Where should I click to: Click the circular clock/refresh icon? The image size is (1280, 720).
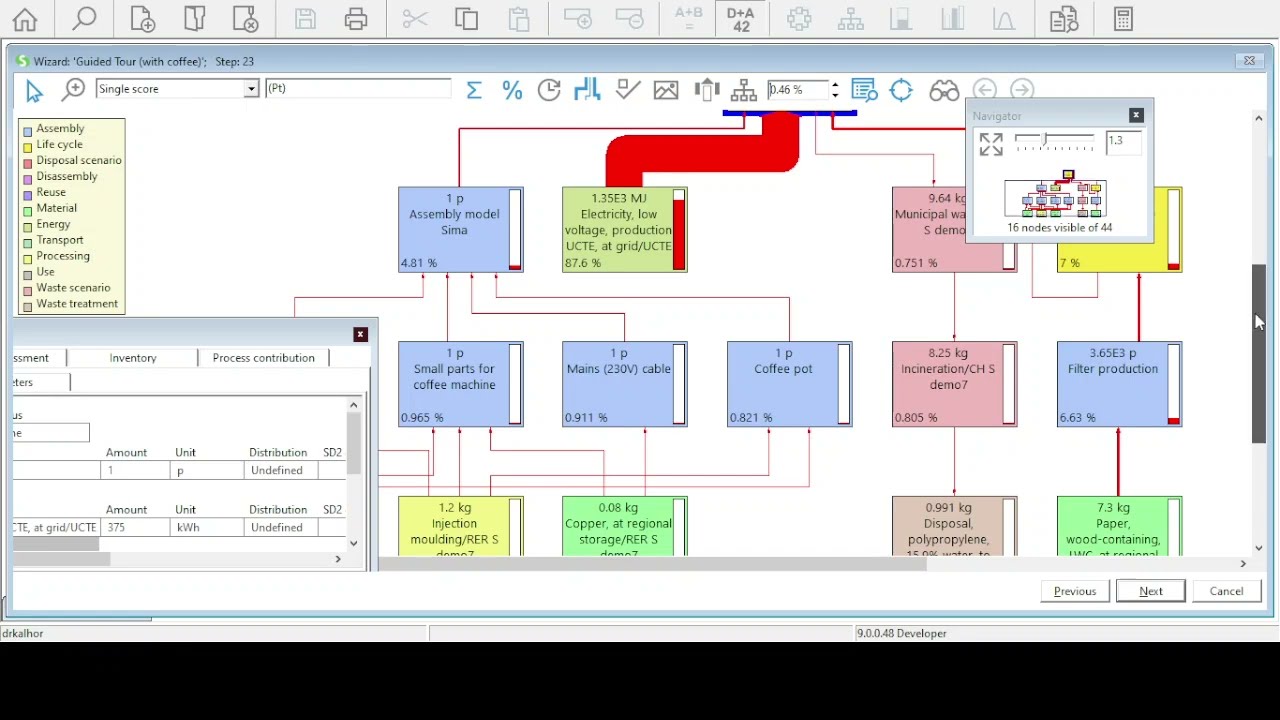[549, 90]
